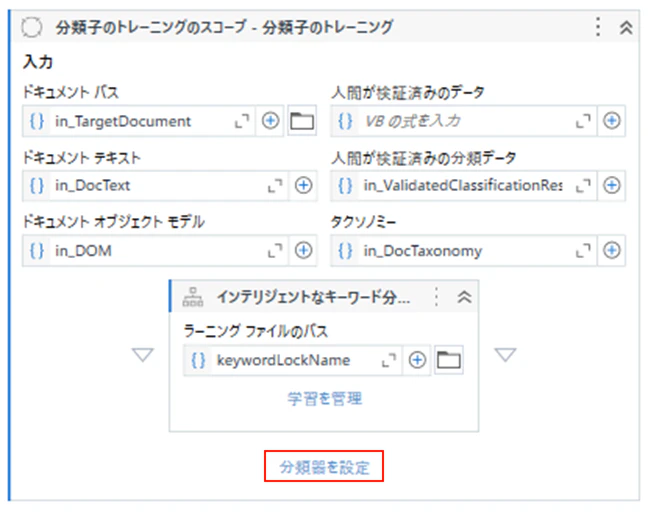The width and height of the screenshot is (648, 512).
Task: Click the activity title 分類子のトレーニングのスコープ - 分類子のトレーニング
Action: pos(224,28)
